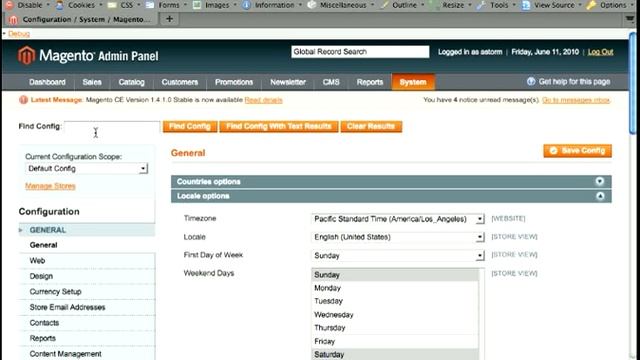Open Current Configuration Scope dropdown
The image size is (640, 360).
click(86, 169)
